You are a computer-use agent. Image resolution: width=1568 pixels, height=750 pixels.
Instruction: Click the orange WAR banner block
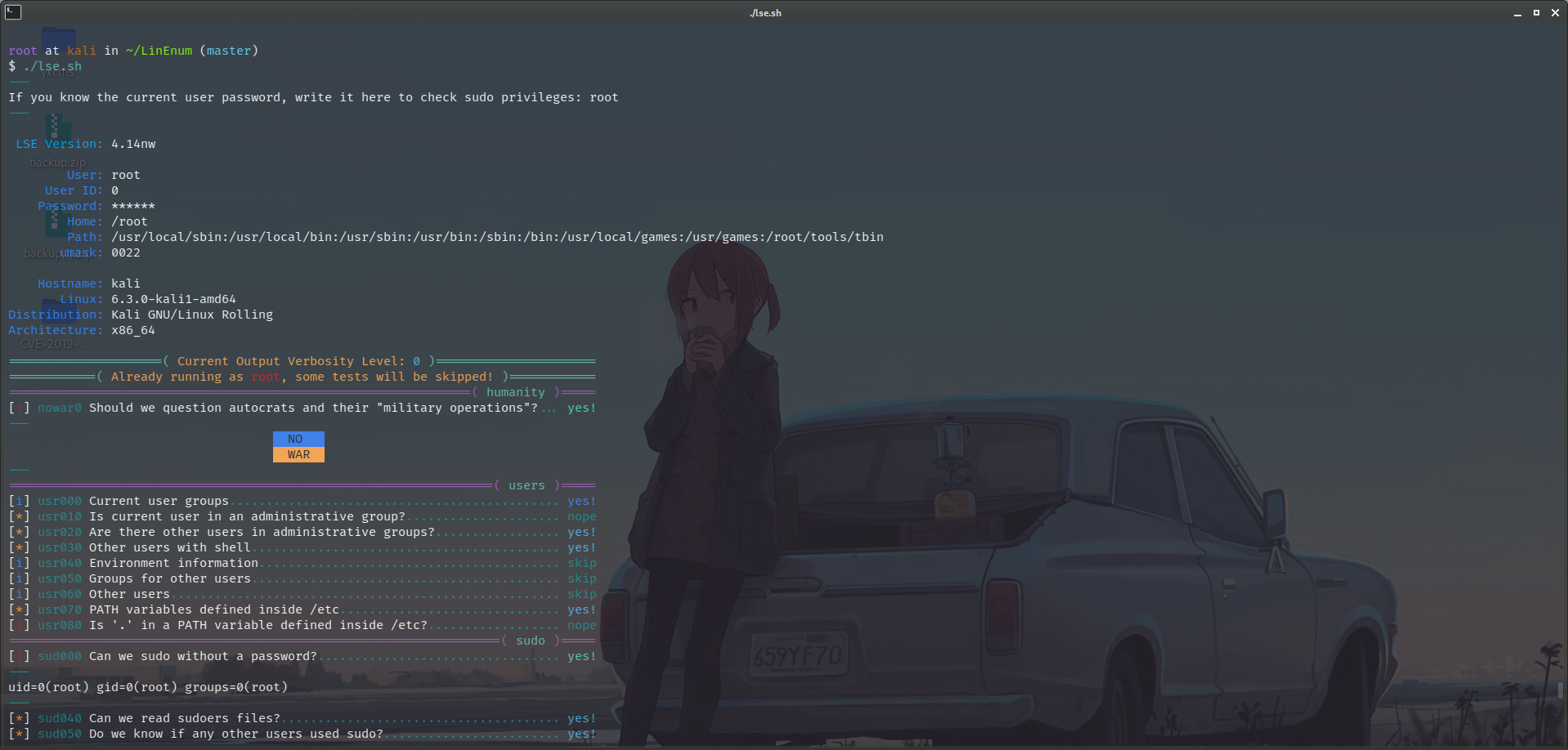click(298, 454)
